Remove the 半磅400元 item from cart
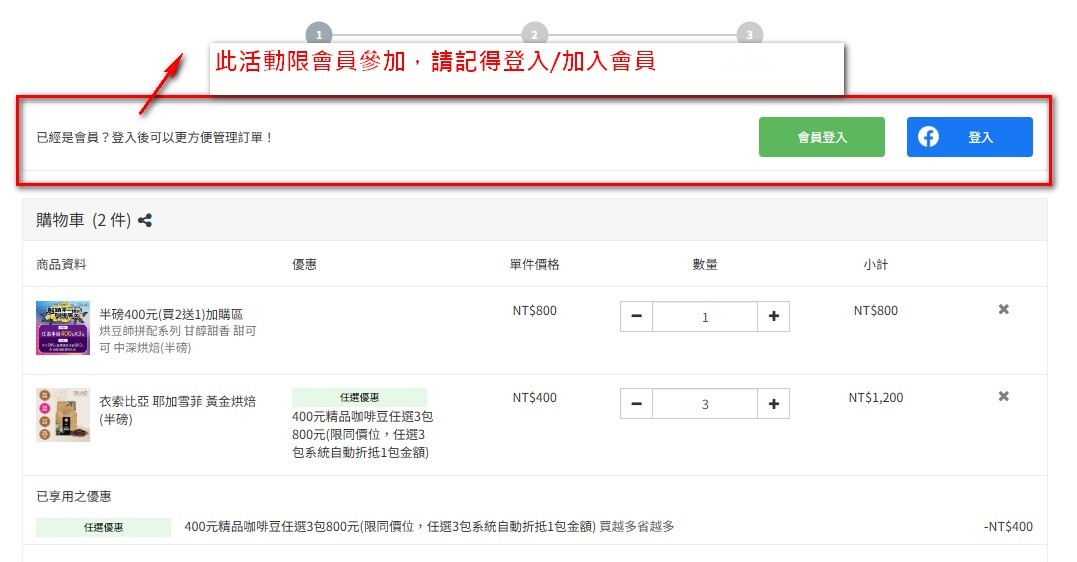This screenshot has width=1077, height=562. (1004, 309)
